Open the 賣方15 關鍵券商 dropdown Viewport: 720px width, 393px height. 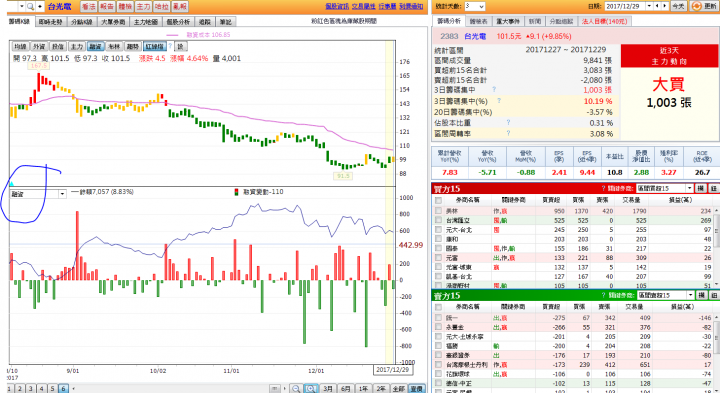pyautogui.click(x=665, y=295)
